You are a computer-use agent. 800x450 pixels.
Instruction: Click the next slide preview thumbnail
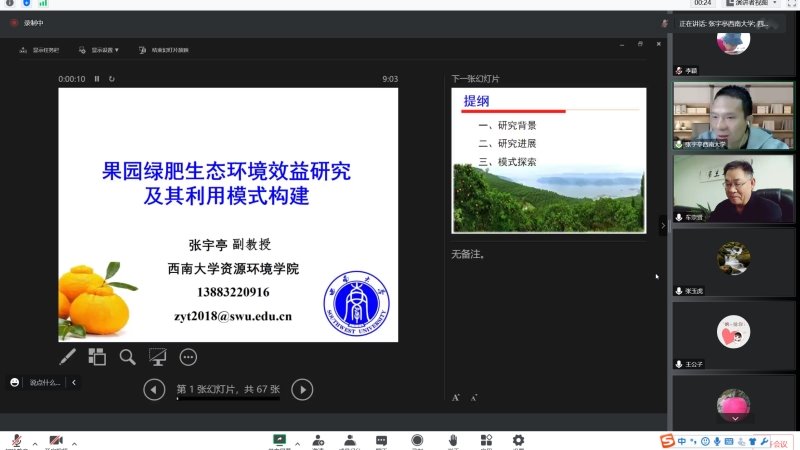coord(548,160)
